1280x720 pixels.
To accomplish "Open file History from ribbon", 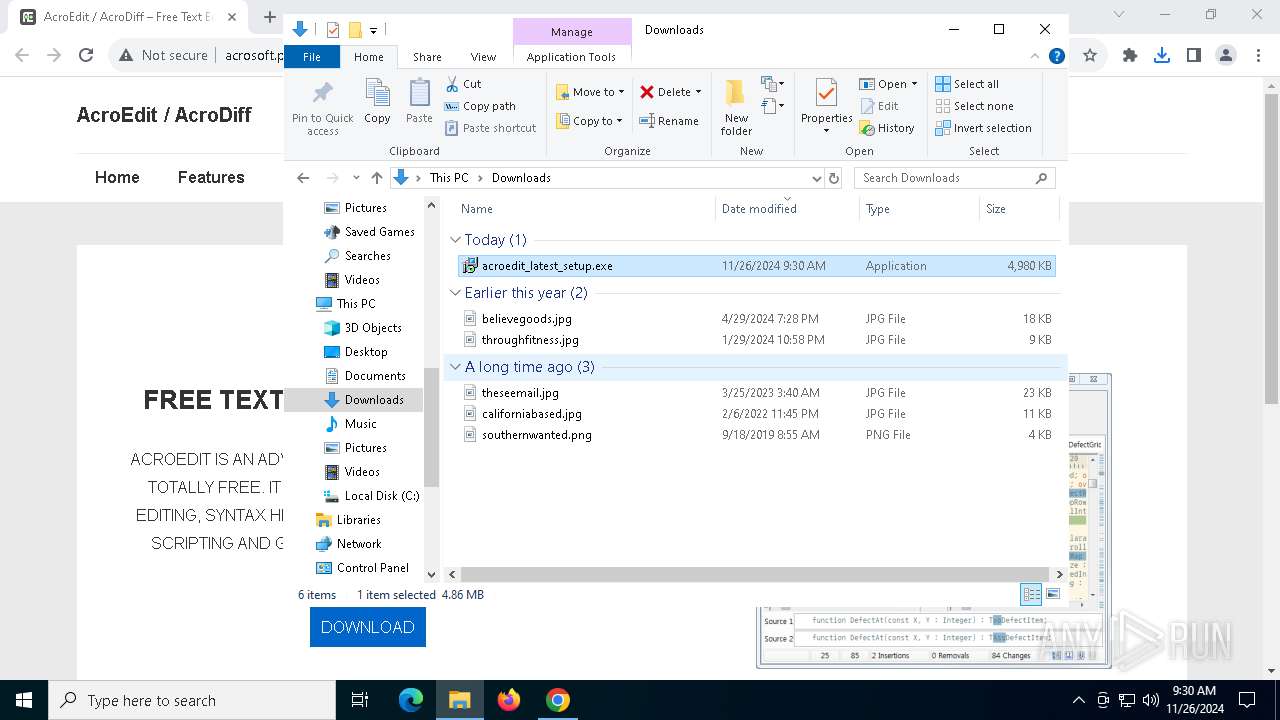I will (887, 128).
